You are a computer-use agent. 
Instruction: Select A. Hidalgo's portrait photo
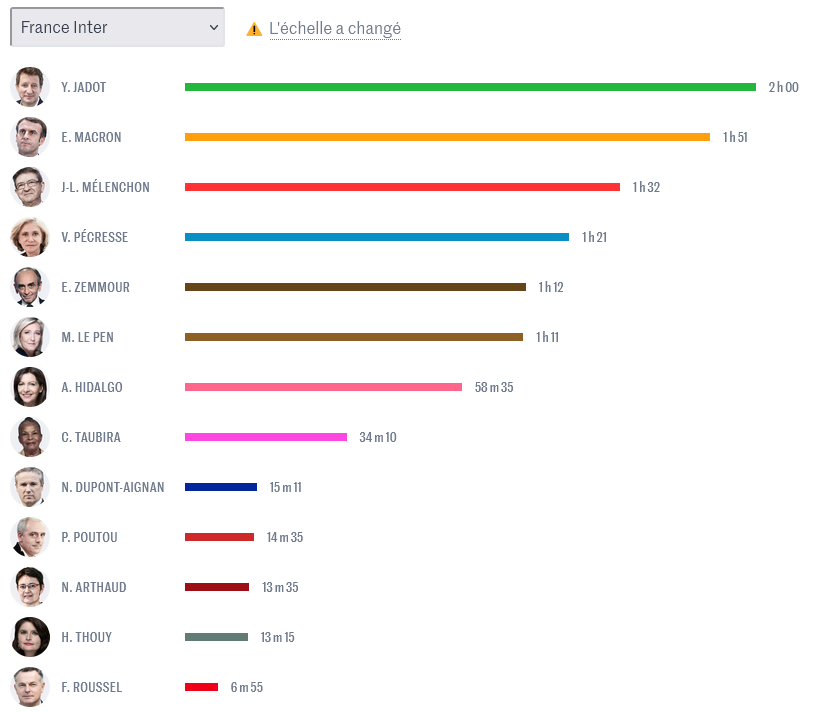point(30,387)
